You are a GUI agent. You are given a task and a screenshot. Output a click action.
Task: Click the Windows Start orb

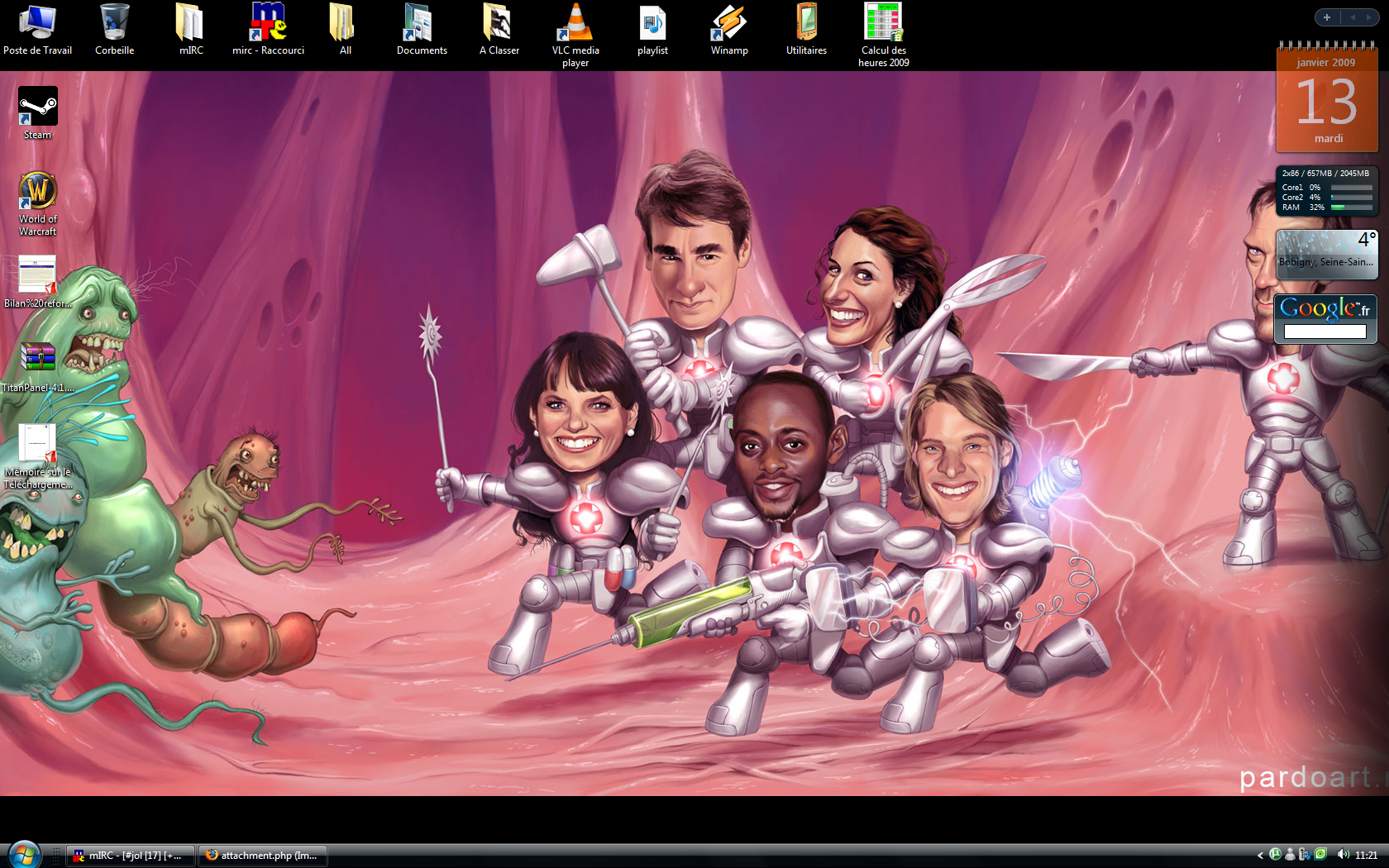pos(23,855)
